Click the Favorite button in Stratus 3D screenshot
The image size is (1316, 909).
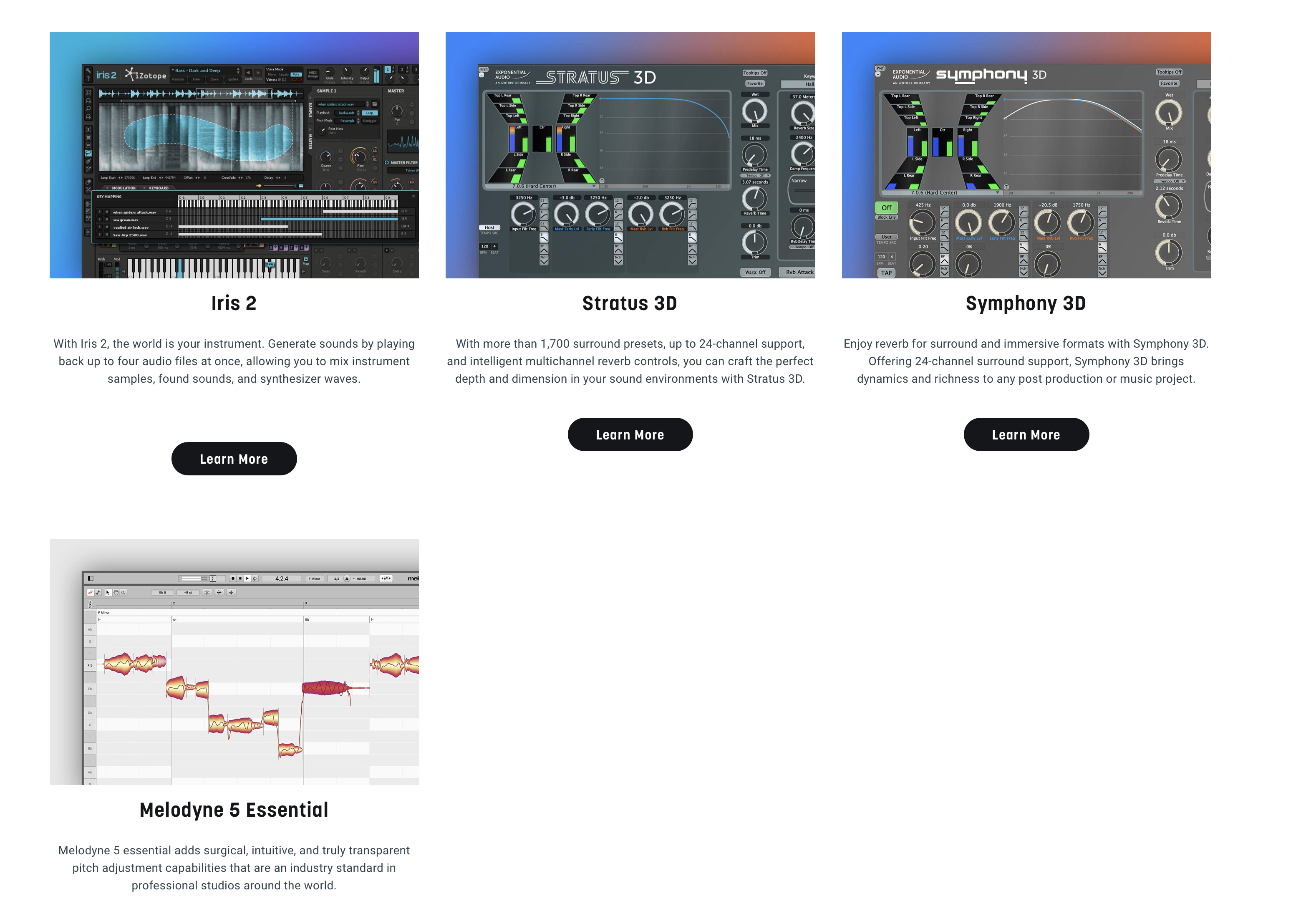point(755,84)
